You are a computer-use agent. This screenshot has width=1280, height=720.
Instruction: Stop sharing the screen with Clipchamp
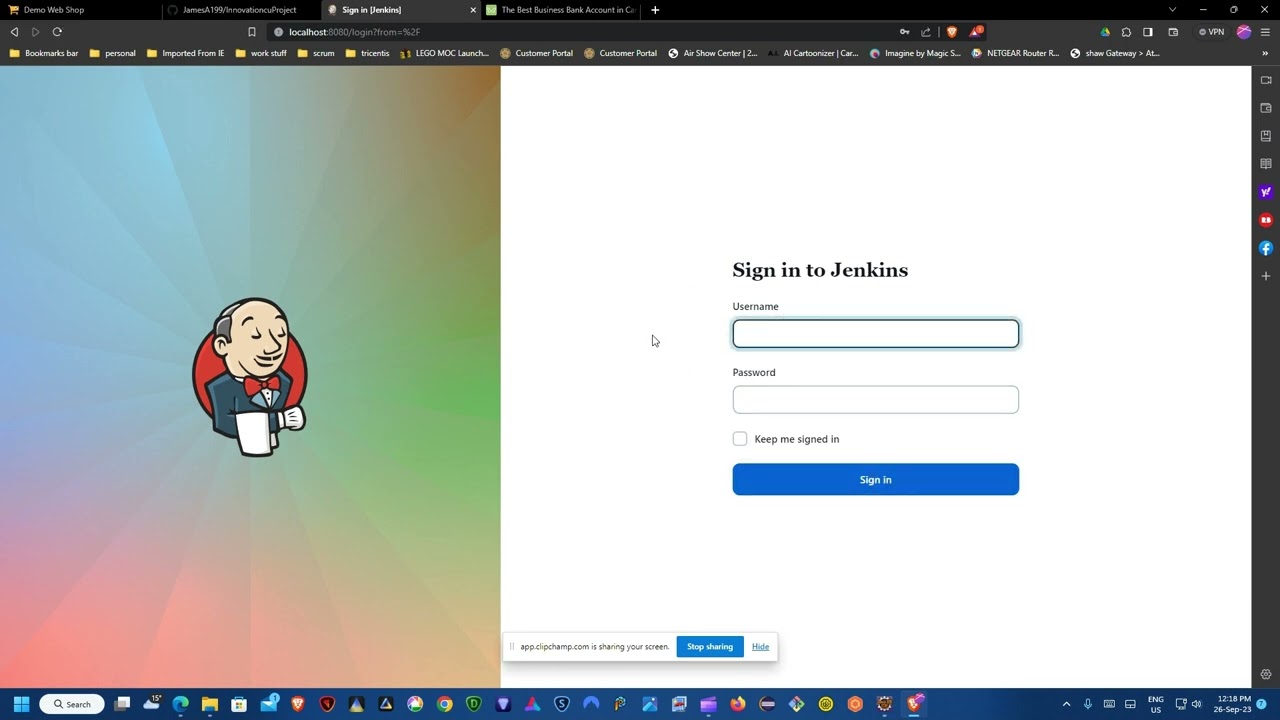pos(710,647)
